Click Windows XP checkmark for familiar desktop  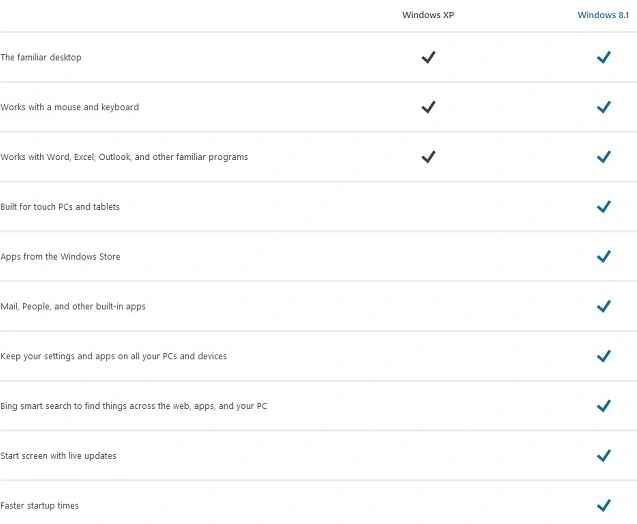tap(428, 57)
